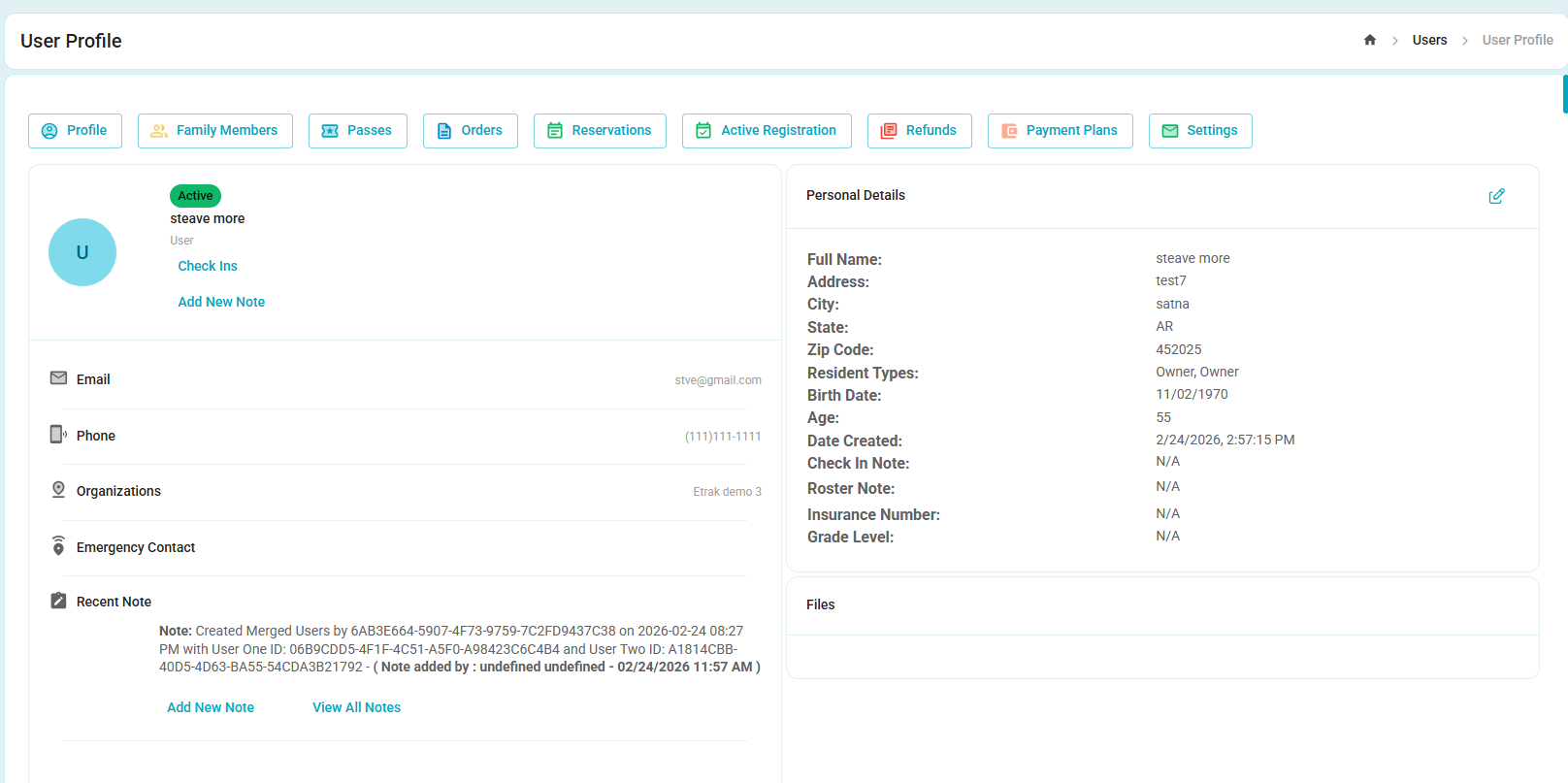The width and height of the screenshot is (1568, 783).
Task: Click the merged users note text
Action: pyautogui.click(x=460, y=649)
